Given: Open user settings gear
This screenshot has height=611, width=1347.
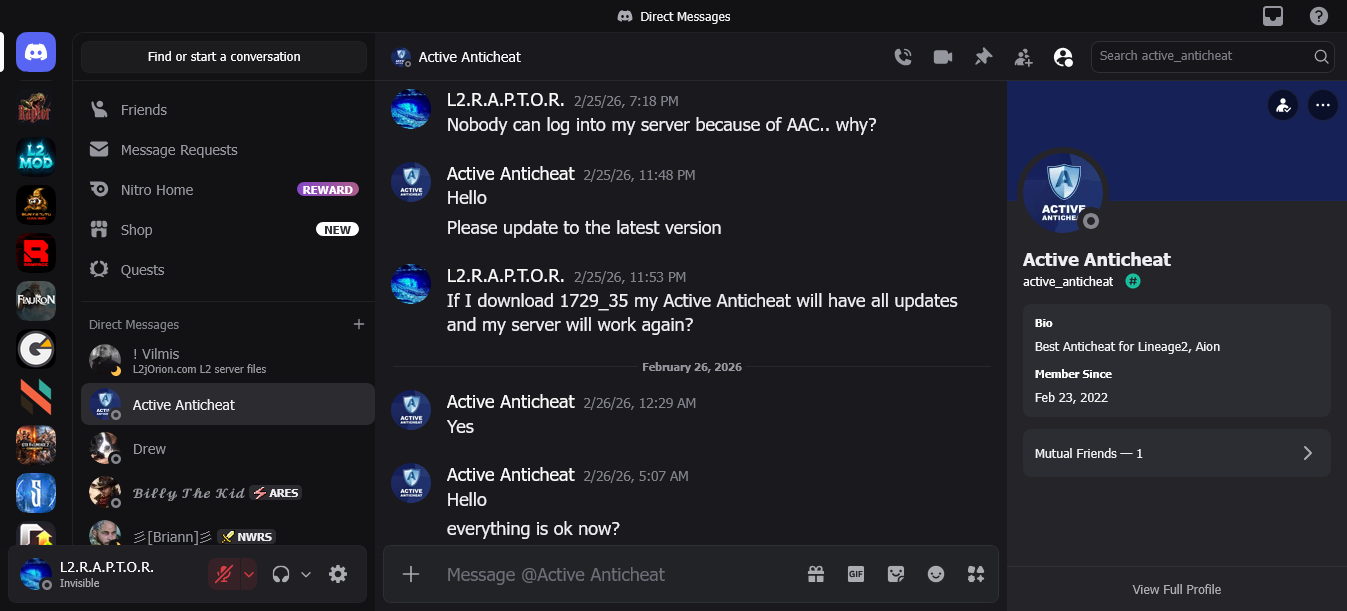Looking at the screenshot, I should pyautogui.click(x=338, y=574).
